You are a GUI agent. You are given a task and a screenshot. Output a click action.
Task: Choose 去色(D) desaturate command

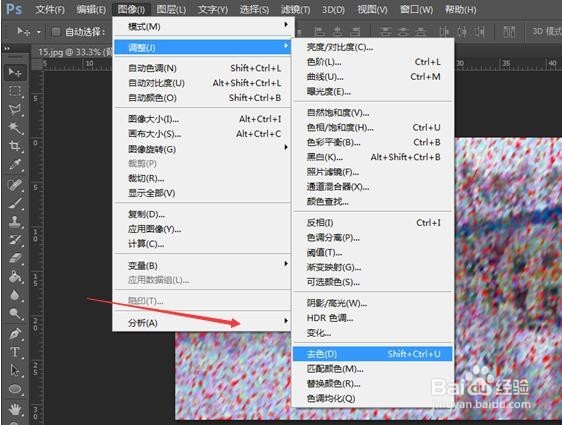[x=373, y=354]
